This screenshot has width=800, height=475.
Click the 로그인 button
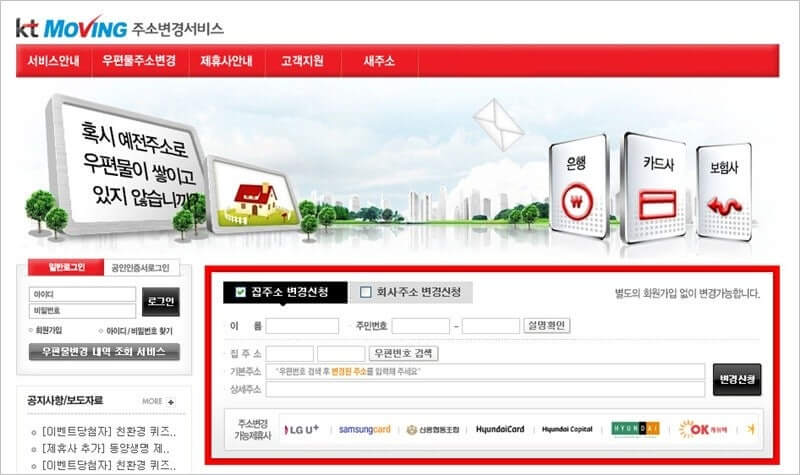point(161,302)
